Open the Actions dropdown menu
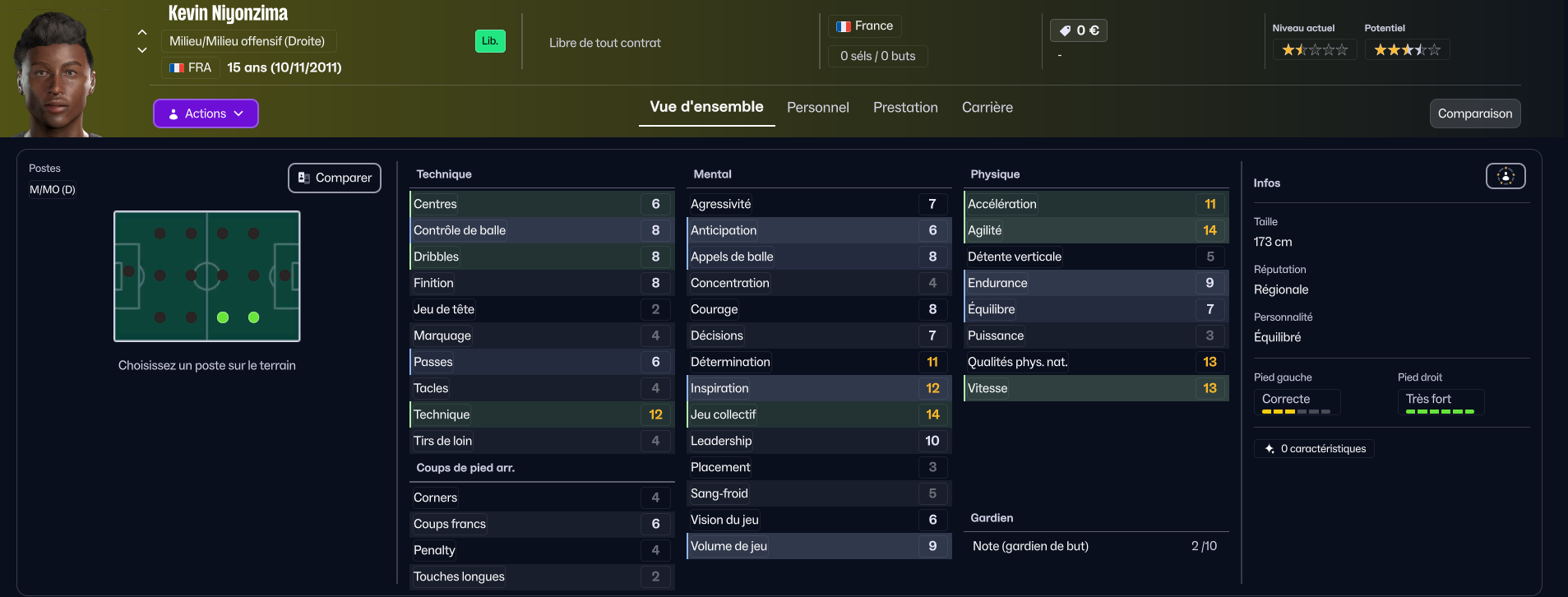This screenshot has width=1568, height=597. [x=206, y=113]
